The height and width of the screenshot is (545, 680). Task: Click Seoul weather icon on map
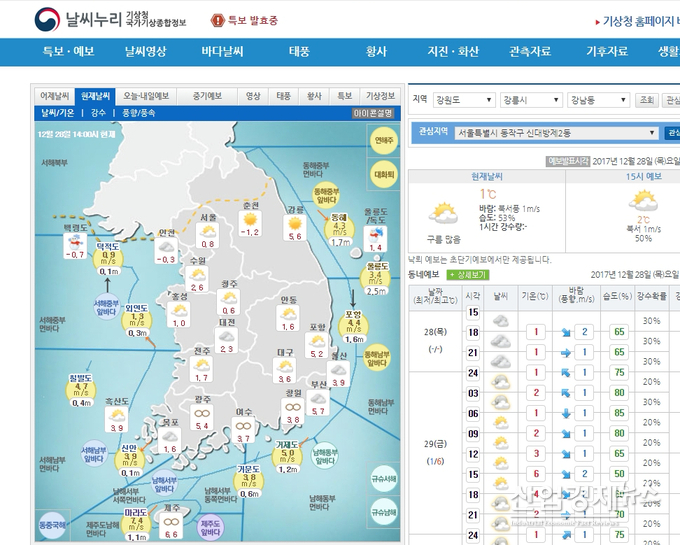(208, 232)
